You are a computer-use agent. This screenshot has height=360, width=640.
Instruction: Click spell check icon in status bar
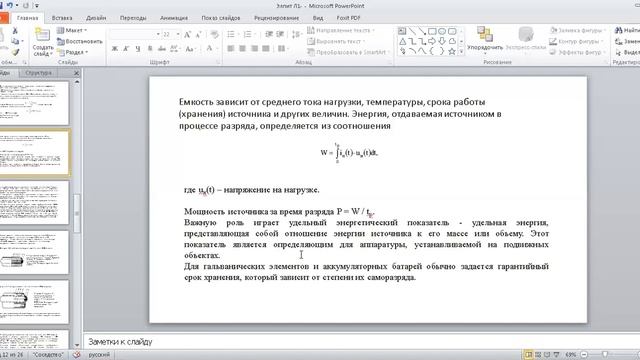[x=76, y=355]
